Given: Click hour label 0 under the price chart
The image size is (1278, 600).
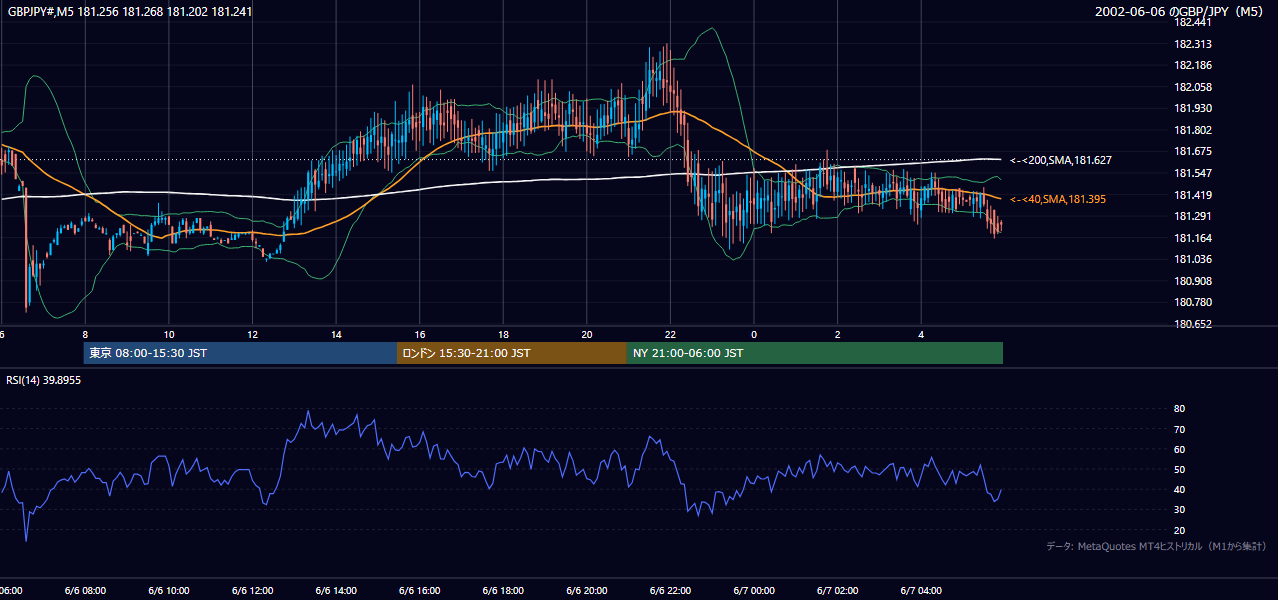Looking at the screenshot, I should click(x=754, y=335).
